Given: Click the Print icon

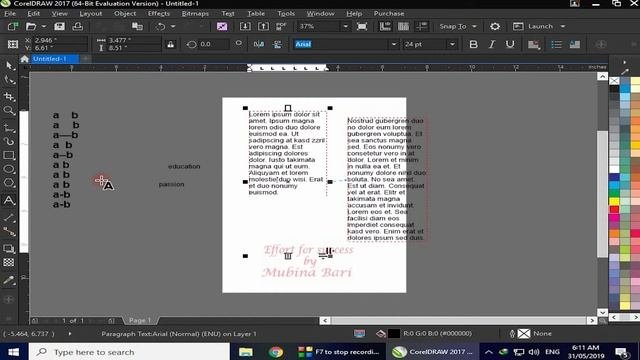Looking at the screenshot, I should click(78, 27).
